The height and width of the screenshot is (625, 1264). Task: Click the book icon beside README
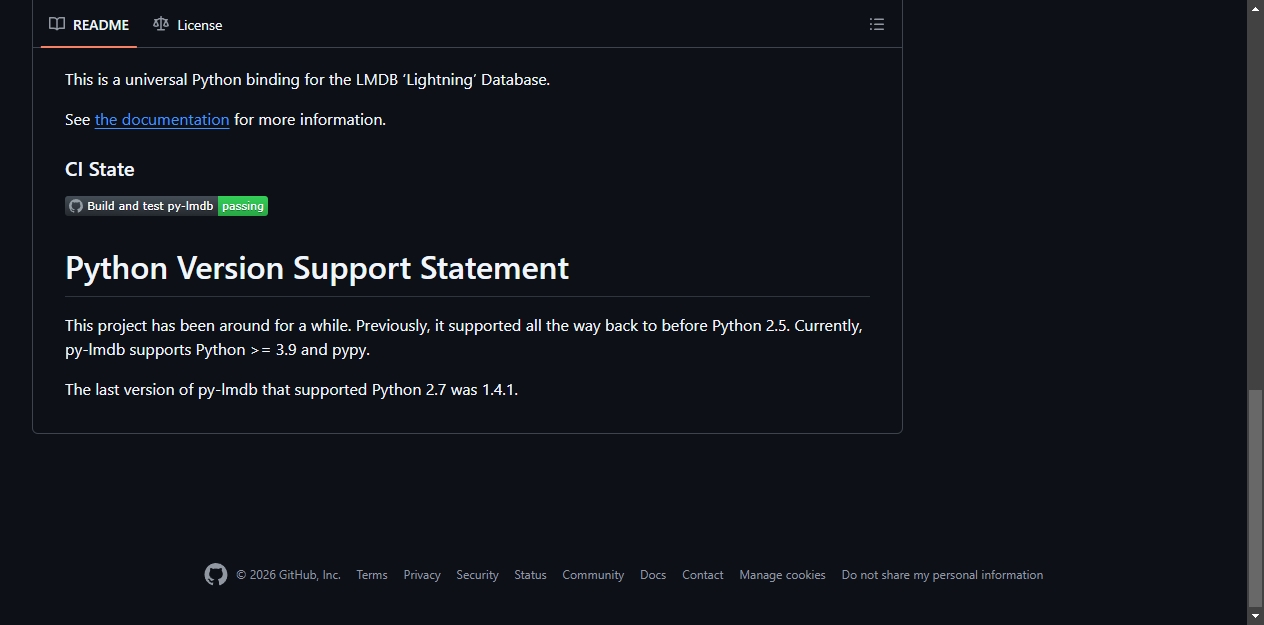click(57, 24)
